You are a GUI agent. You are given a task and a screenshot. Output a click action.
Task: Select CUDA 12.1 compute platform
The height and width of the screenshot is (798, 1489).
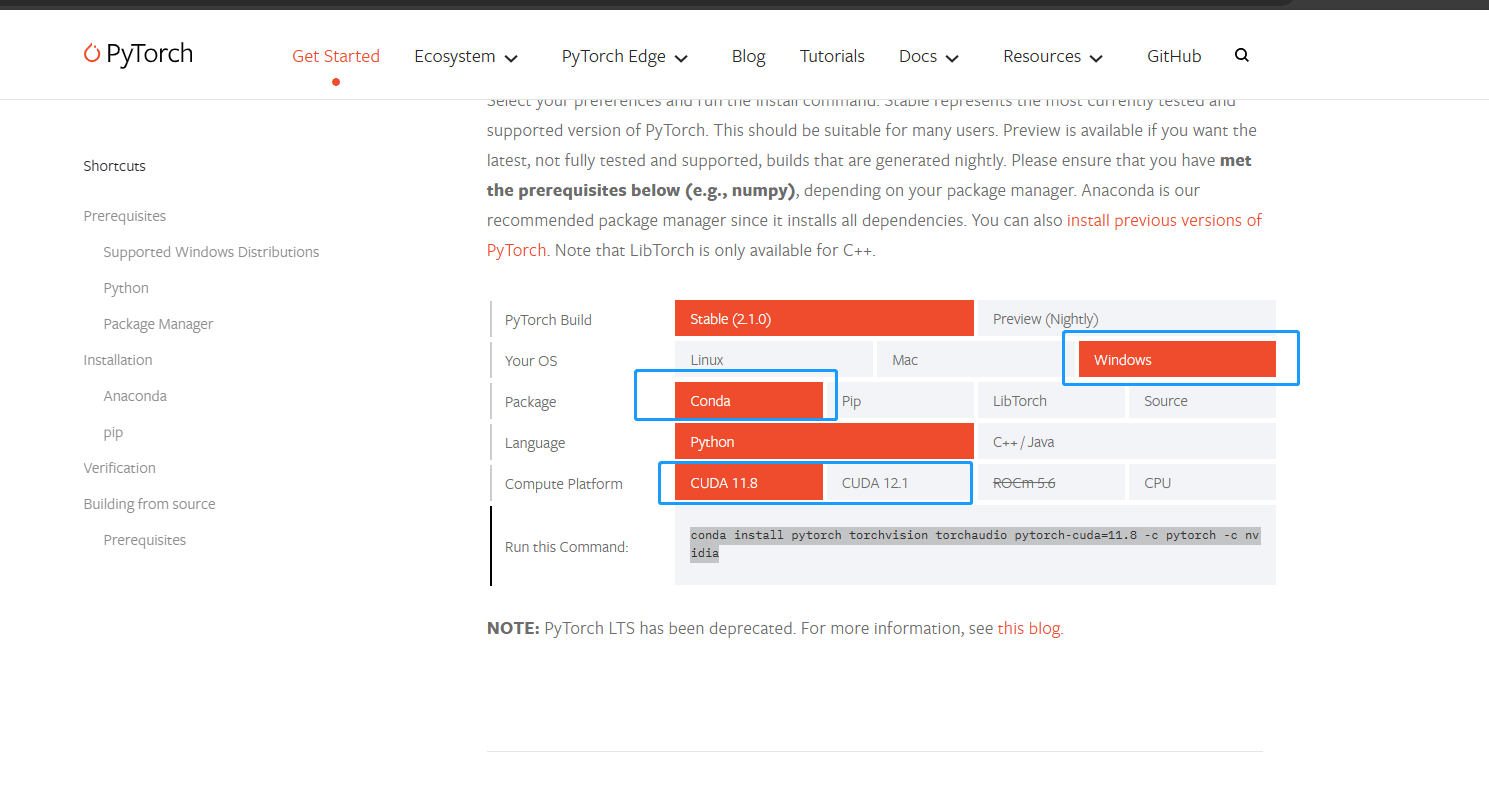coord(900,482)
